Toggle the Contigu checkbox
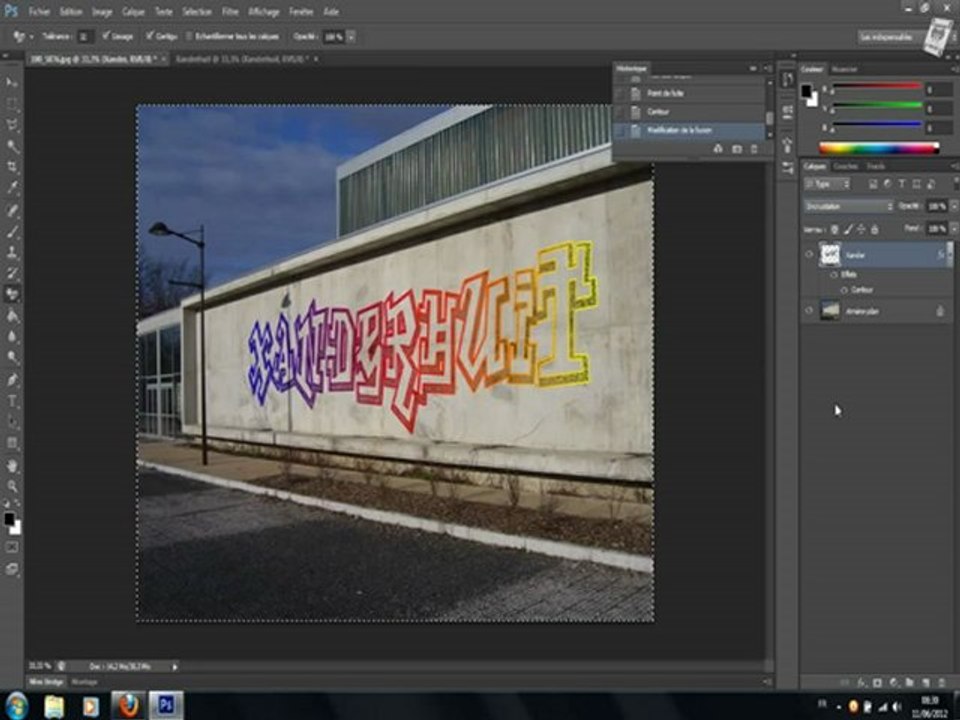Viewport: 960px width, 720px height. [x=149, y=36]
